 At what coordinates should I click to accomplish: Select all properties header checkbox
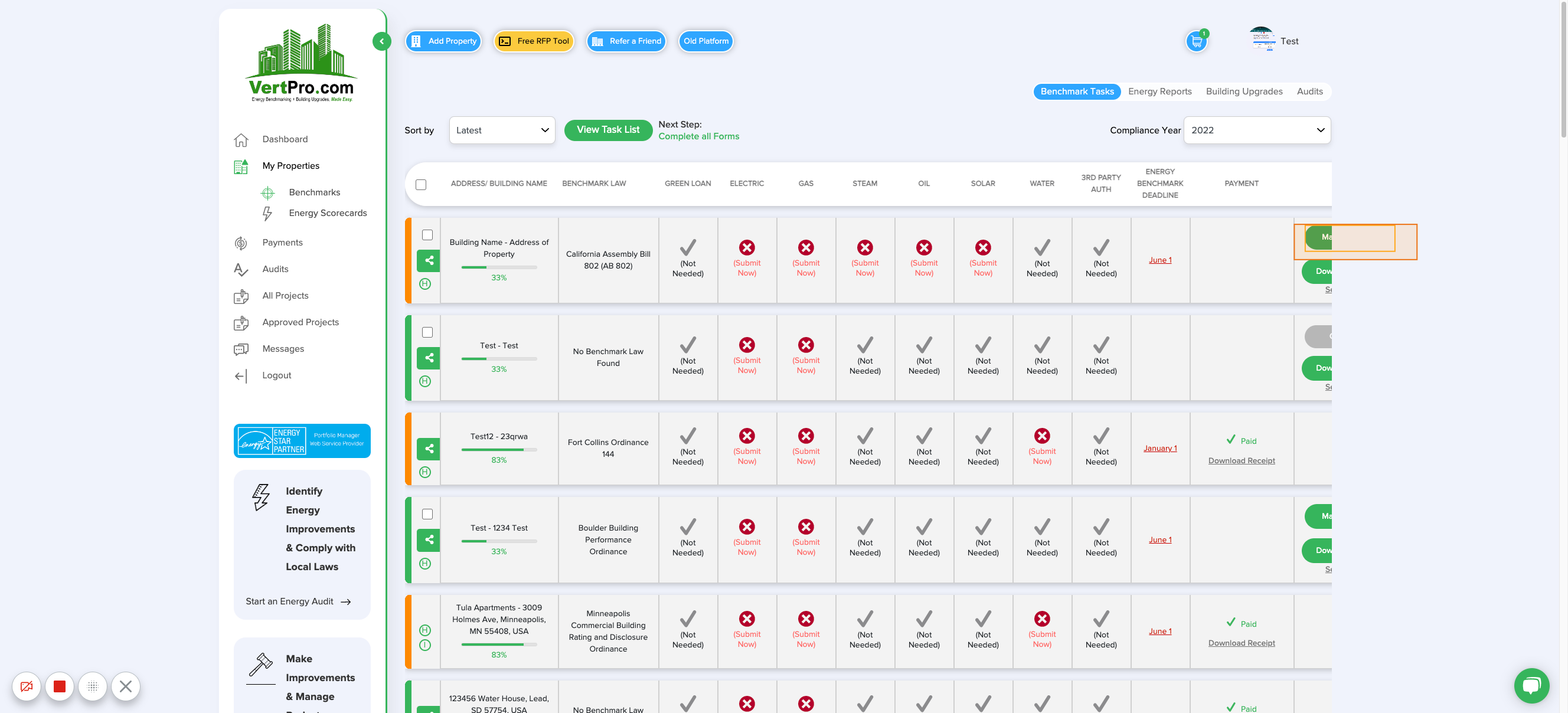point(420,184)
